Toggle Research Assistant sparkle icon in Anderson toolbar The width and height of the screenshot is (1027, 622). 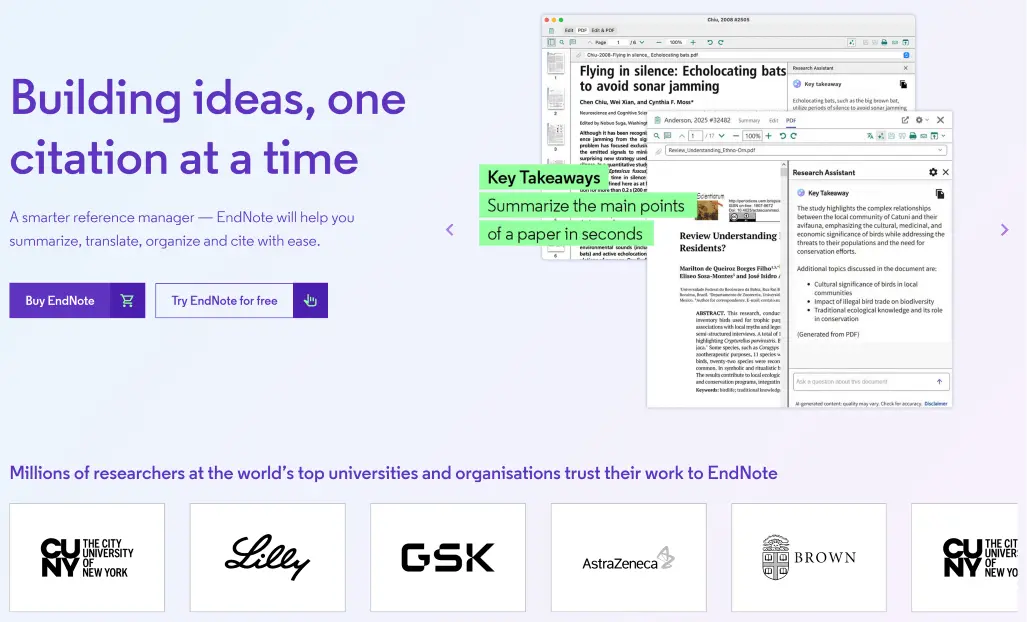[881, 136]
